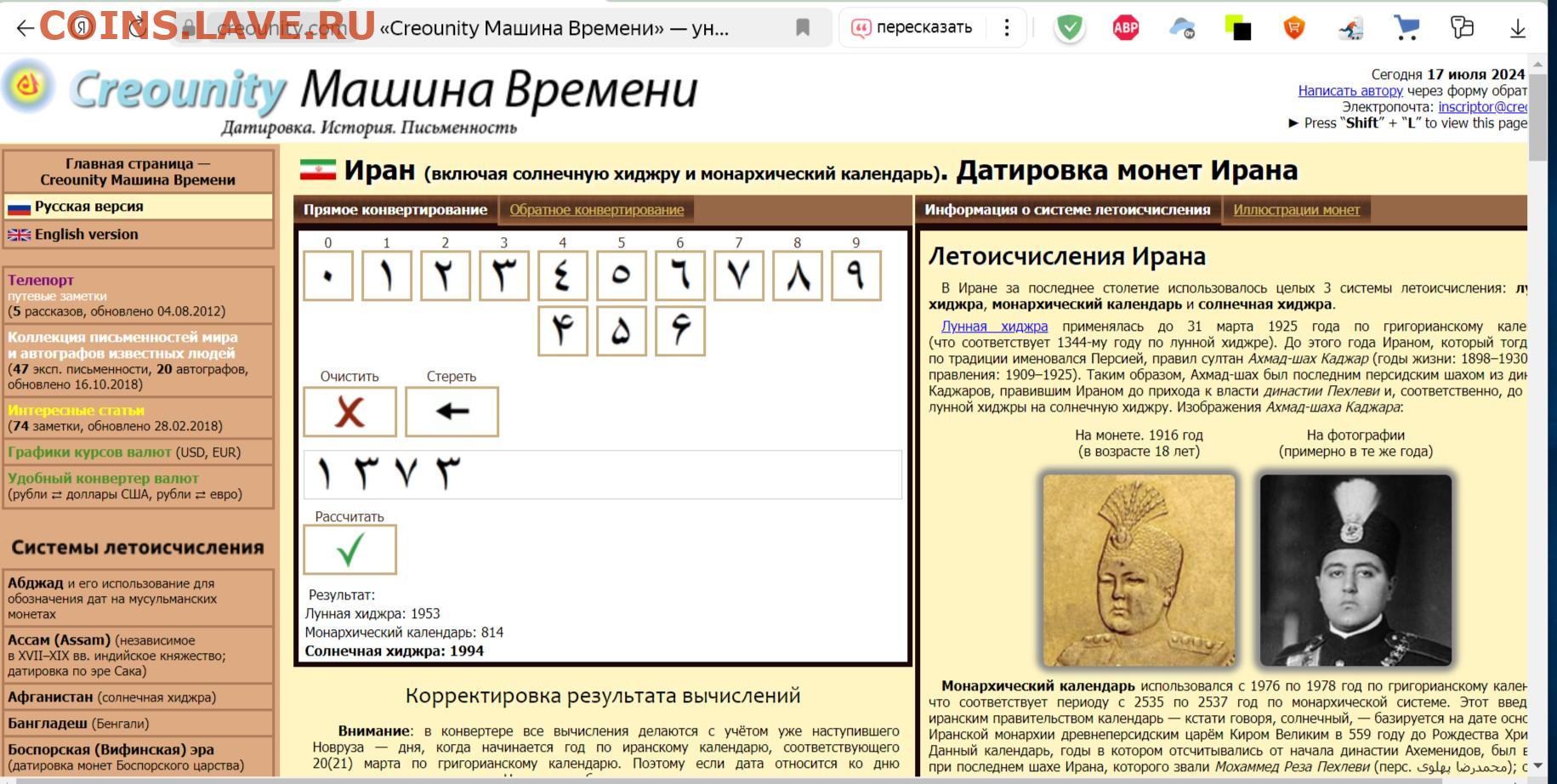
Task: Open the three-dot menu beside пересказать
Action: click(x=1007, y=28)
